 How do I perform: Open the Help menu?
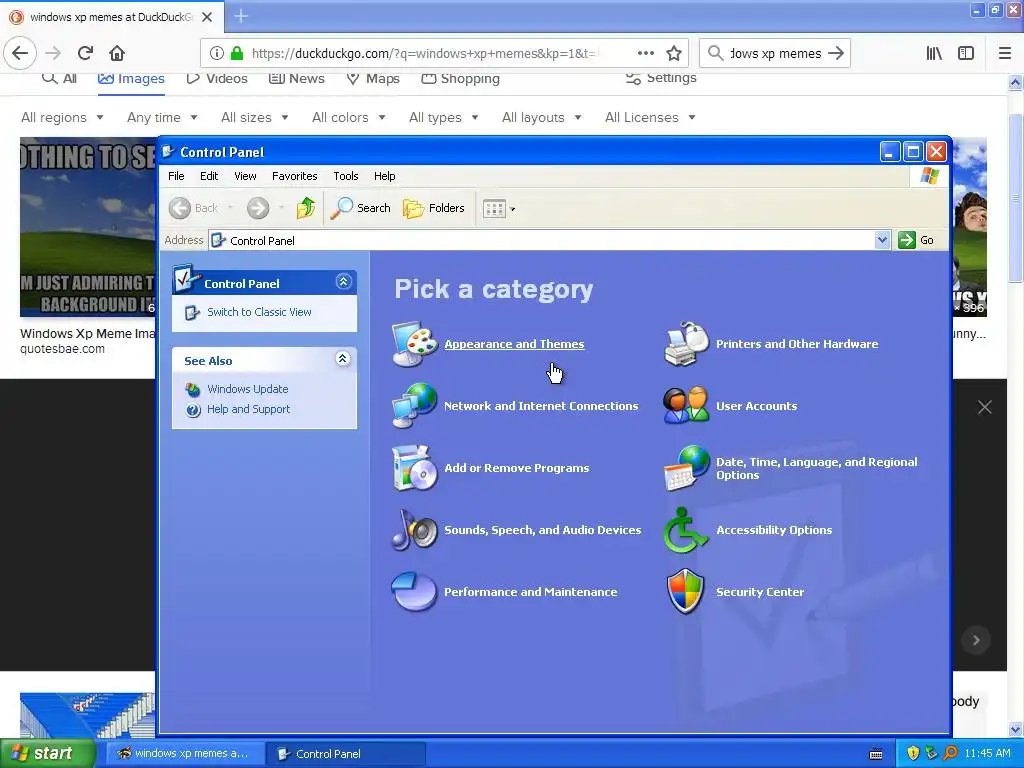(385, 176)
